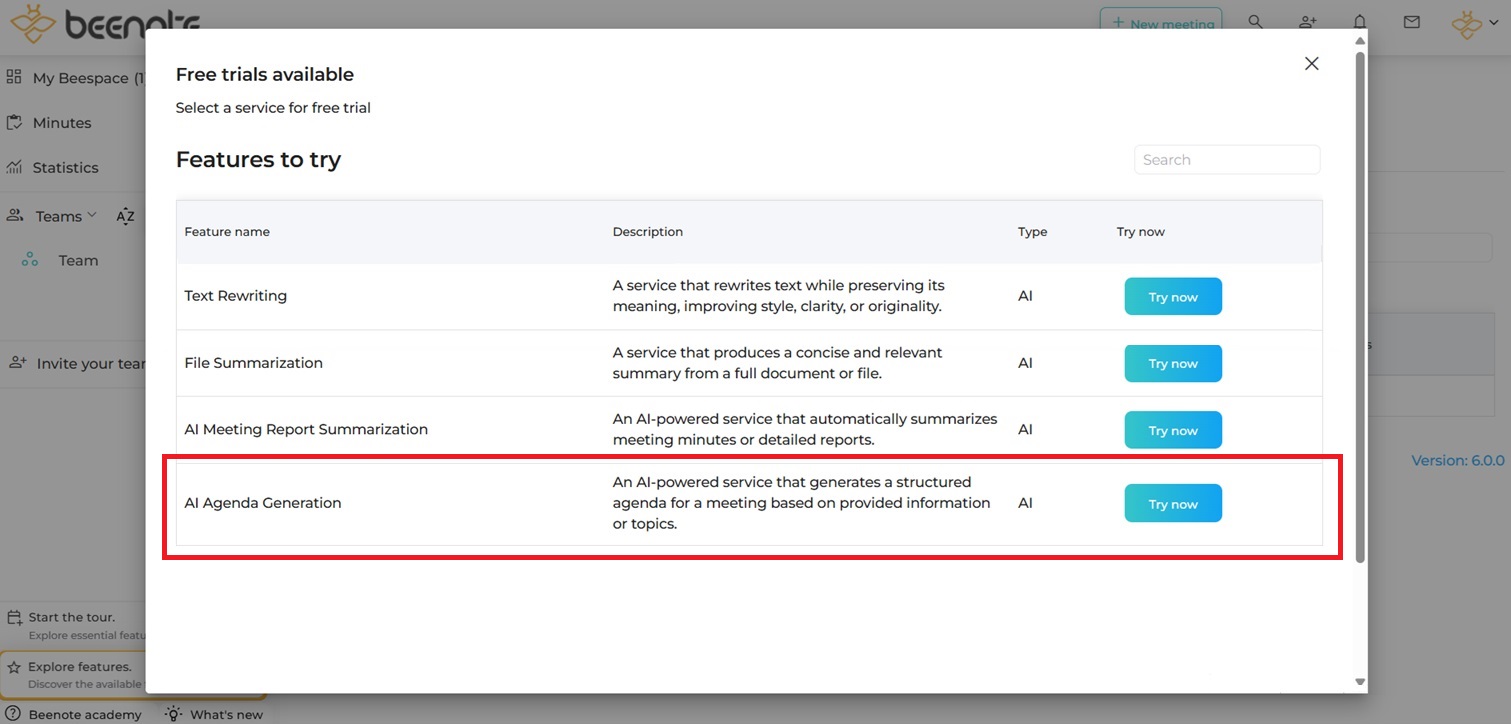
Task: Click the dialog vertical scrollbar
Action: click(x=1359, y=300)
